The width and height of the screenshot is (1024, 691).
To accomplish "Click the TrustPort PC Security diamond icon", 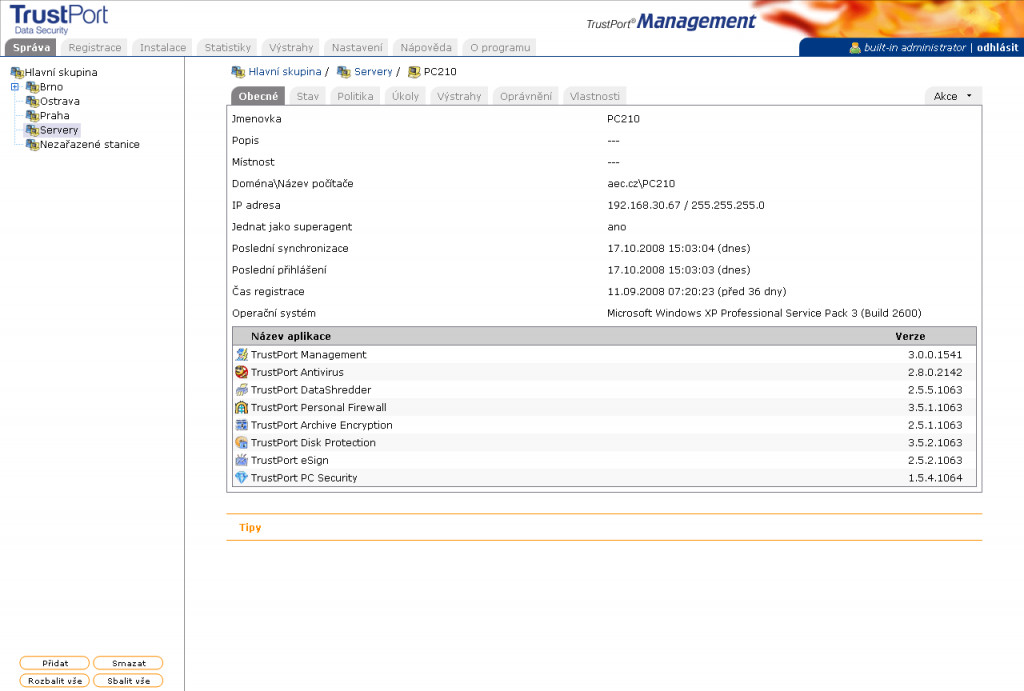I will [x=241, y=478].
